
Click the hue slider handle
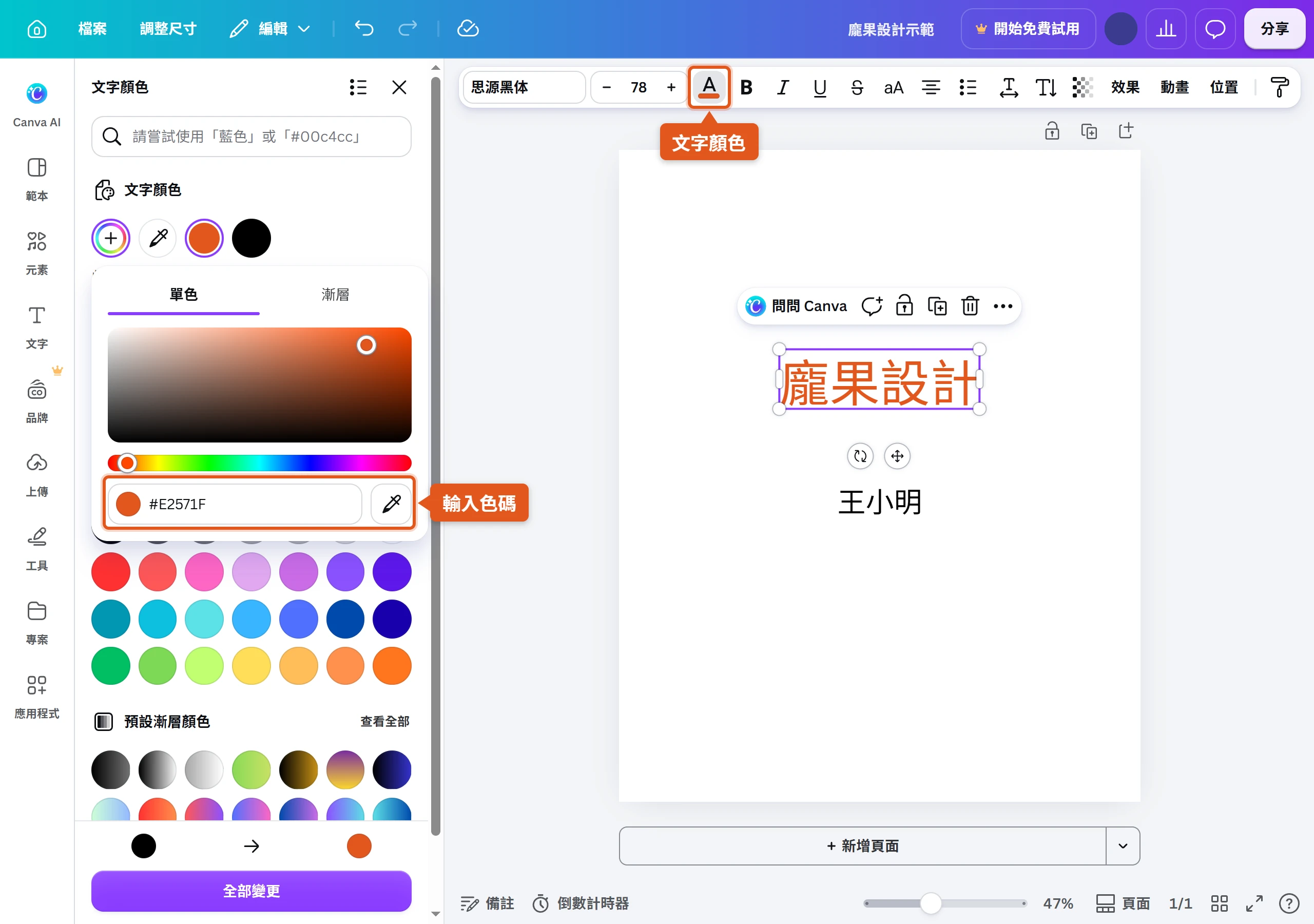point(127,463)
